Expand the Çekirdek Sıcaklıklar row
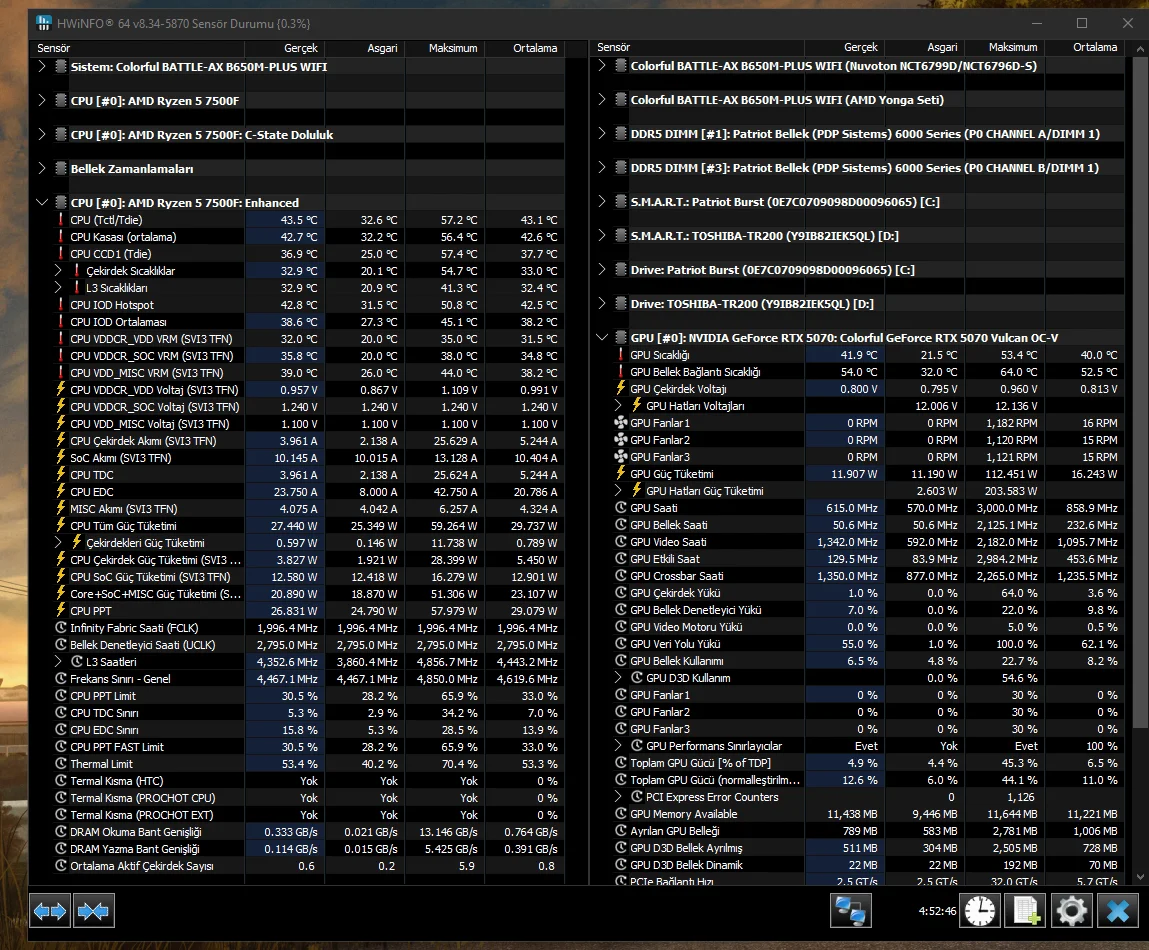The height and width of the screenshot is (950, 1149). [58, 271]
